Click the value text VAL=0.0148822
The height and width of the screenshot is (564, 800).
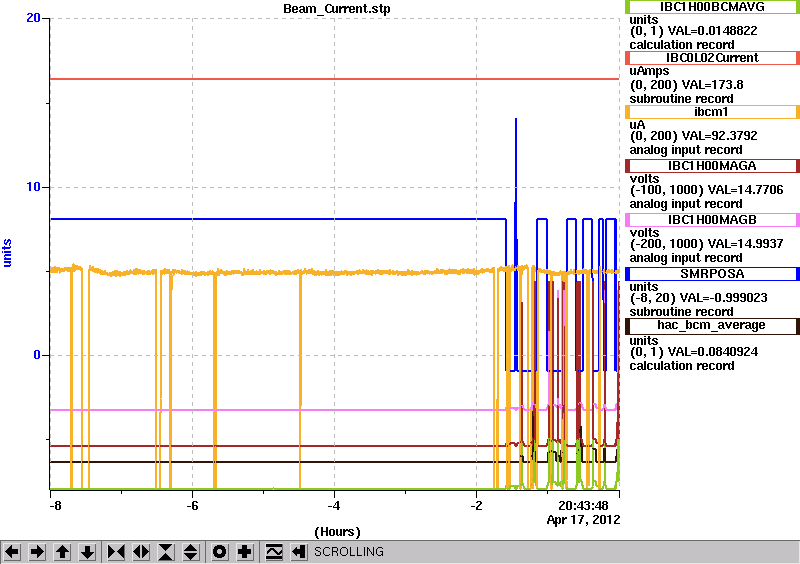[713, 31]
